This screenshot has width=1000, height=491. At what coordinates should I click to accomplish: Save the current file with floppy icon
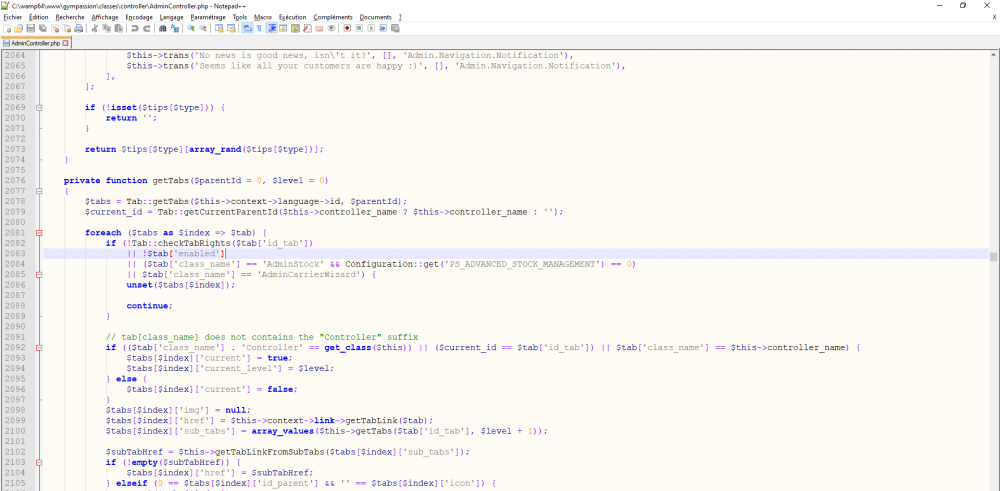[x=31, y=28]
